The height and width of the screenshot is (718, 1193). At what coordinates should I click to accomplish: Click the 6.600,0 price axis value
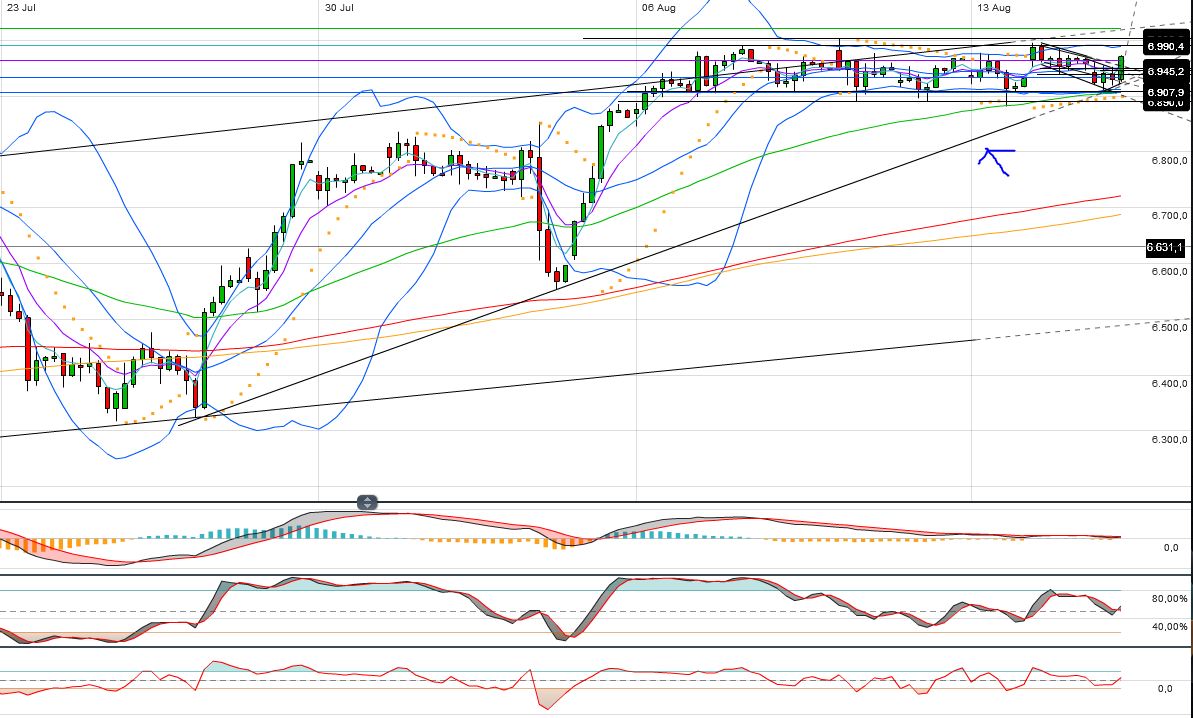[x=1169, y=272]
